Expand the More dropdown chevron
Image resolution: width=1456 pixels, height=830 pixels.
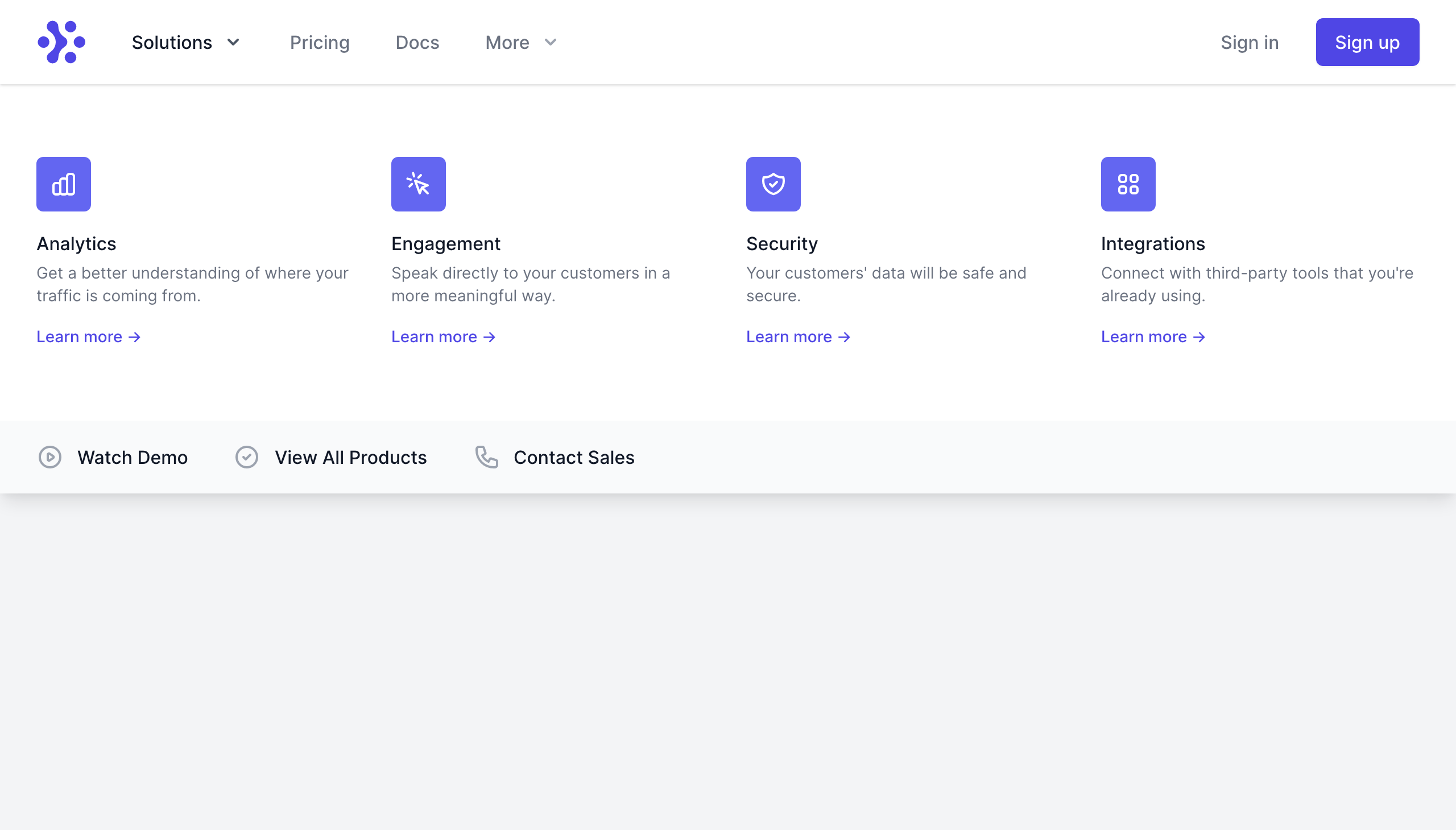(x=550, y=42)
